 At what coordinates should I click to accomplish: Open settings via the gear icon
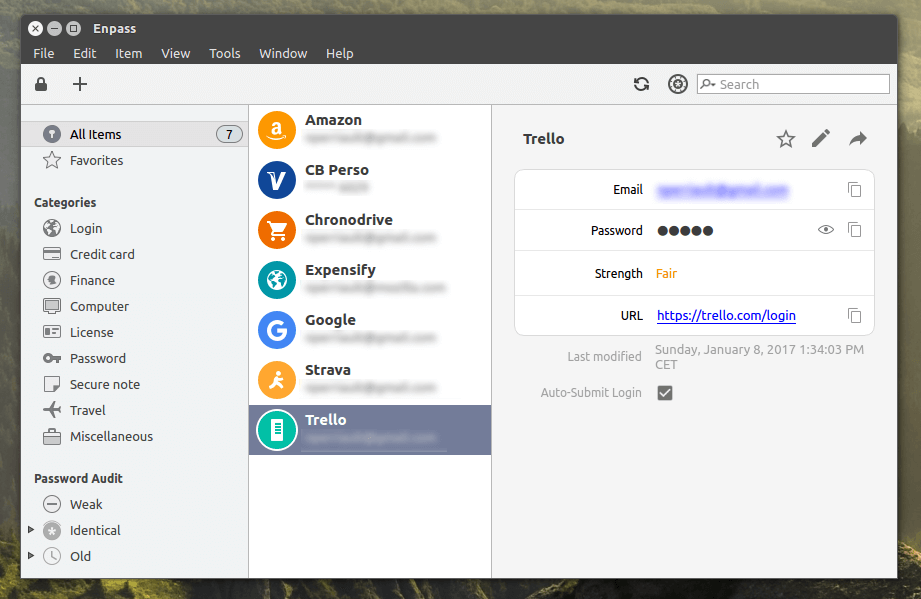[x=678, y=84]
